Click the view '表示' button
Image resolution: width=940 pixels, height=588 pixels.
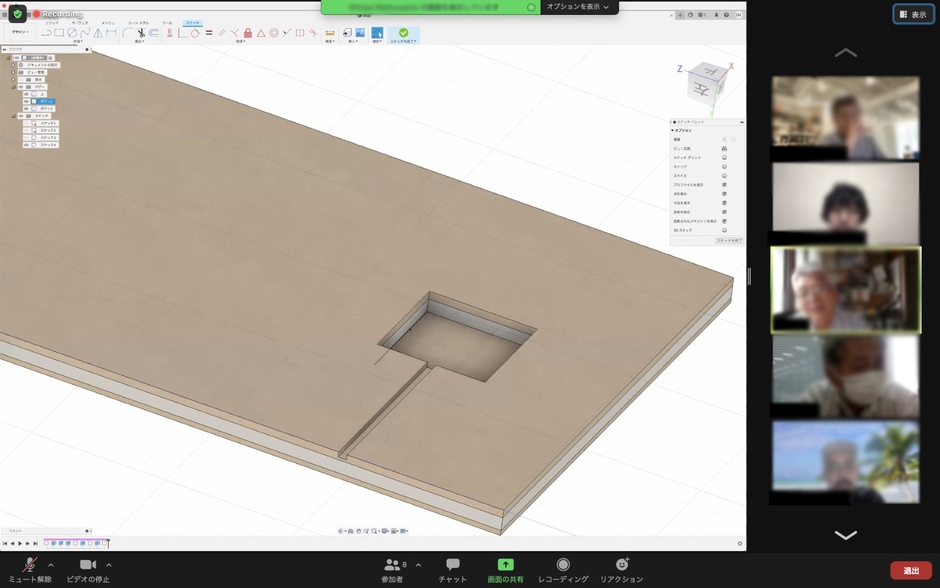tap(913, 14)
